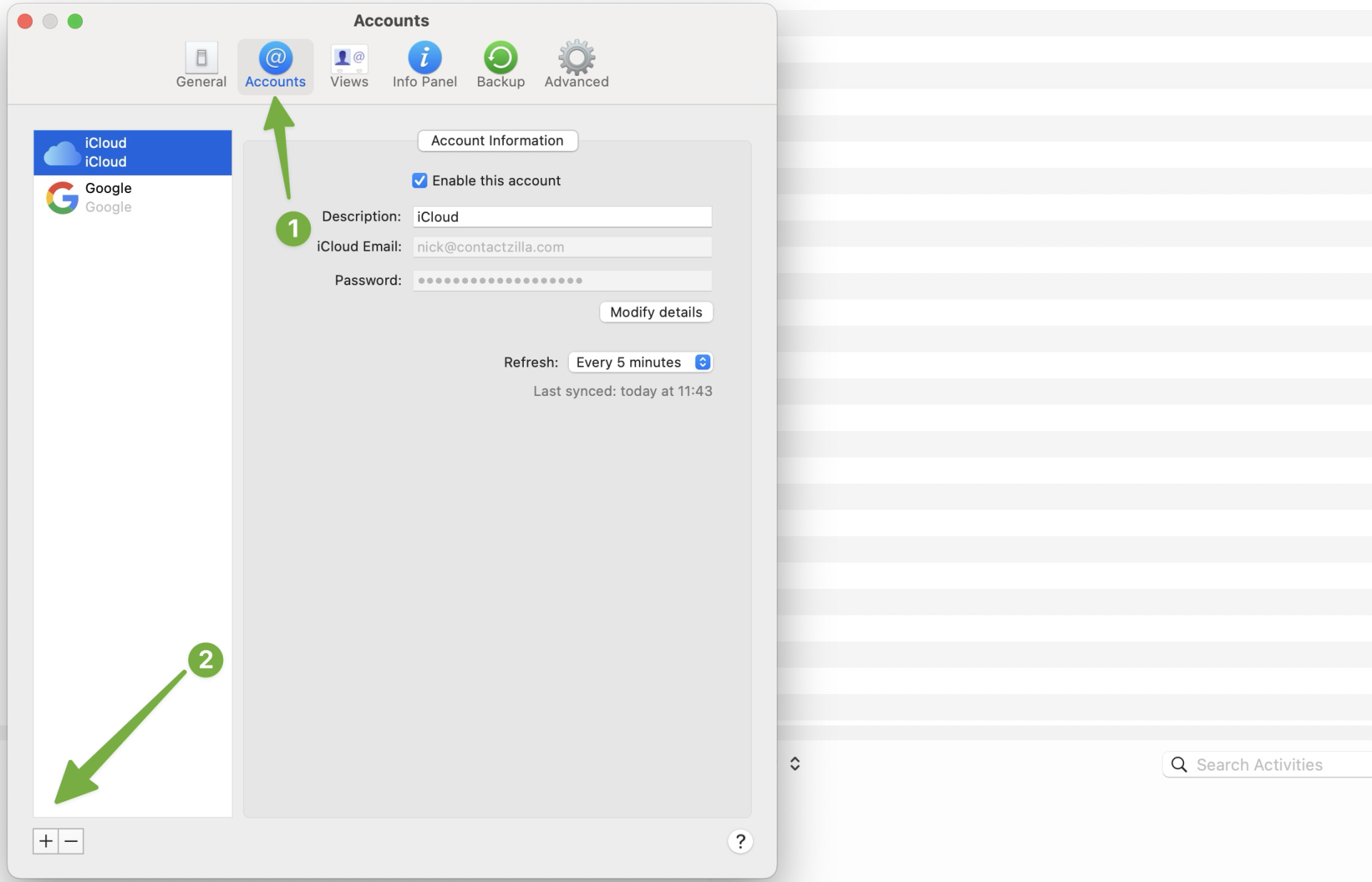Toggle Enable this account checkbox

tap(419, 181)
